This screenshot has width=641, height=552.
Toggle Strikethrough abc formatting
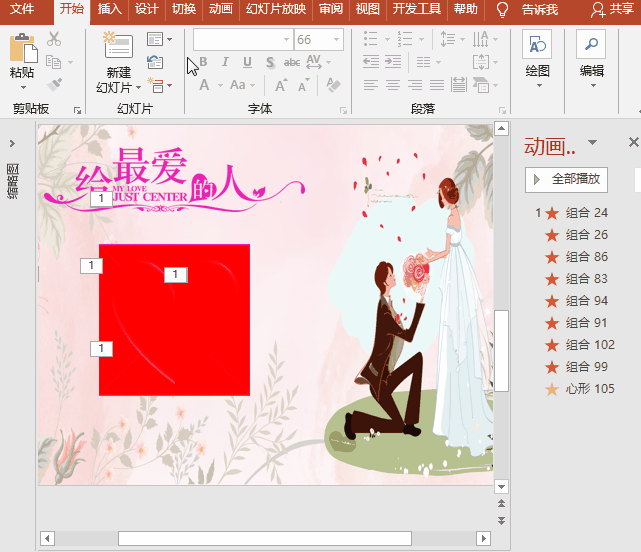pyautogui.click(x=292, y=62)
